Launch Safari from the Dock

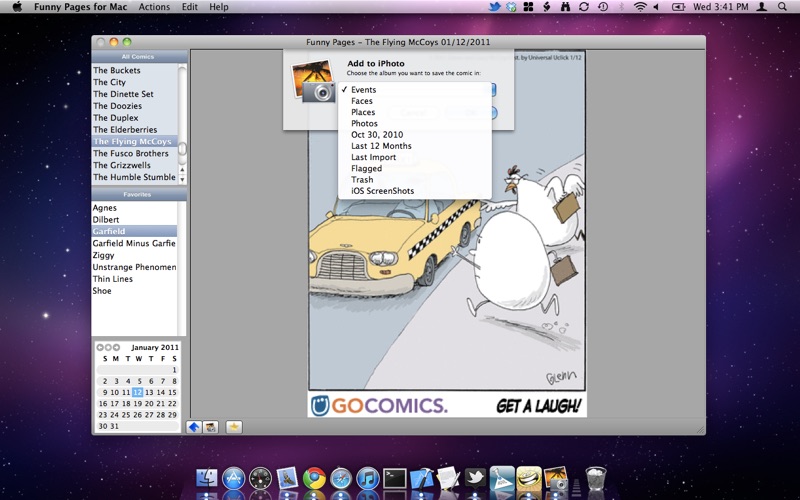[341, 479]
